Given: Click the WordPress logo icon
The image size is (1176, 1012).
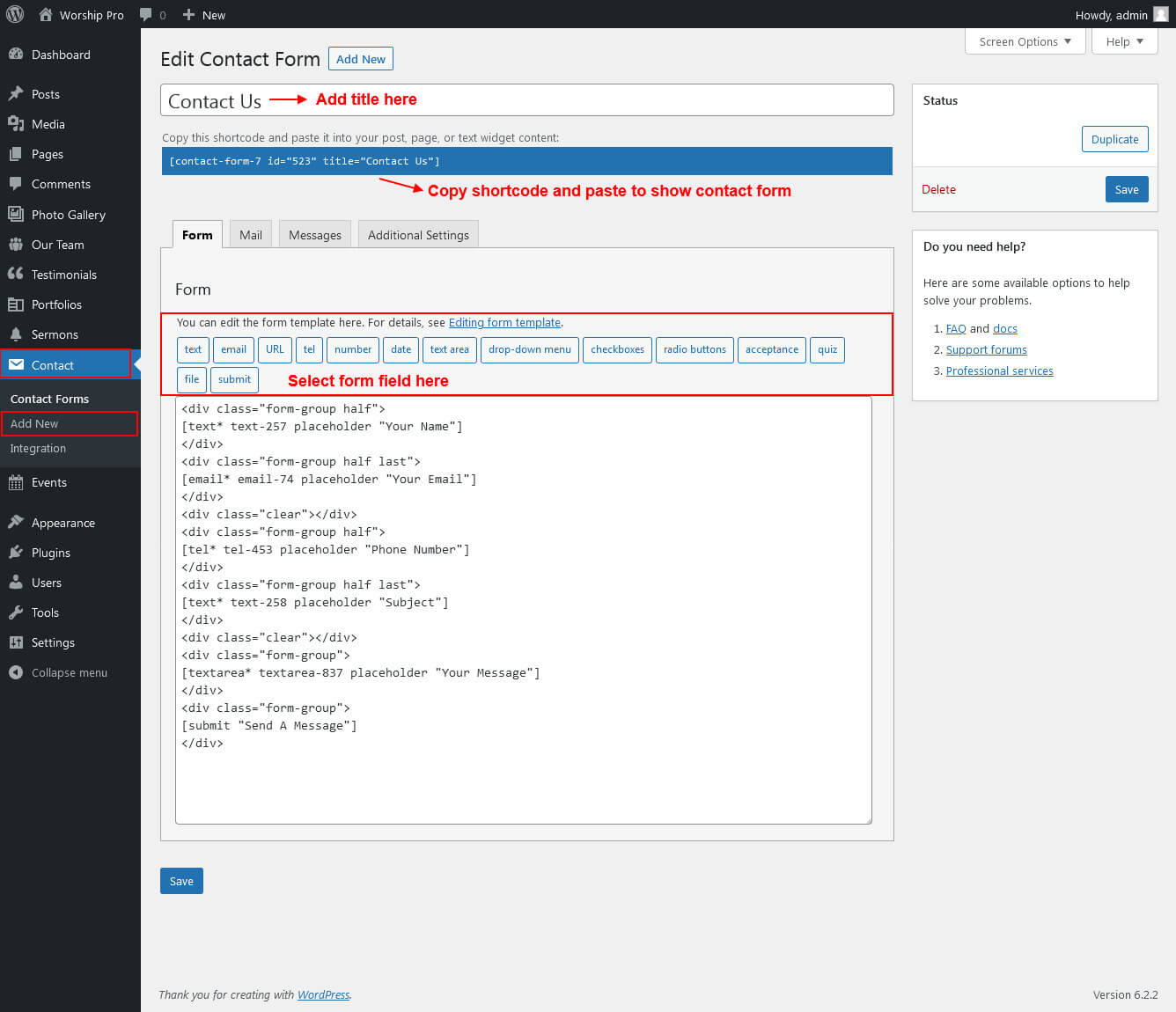Looking at the screenshot, I should (15, 14).
